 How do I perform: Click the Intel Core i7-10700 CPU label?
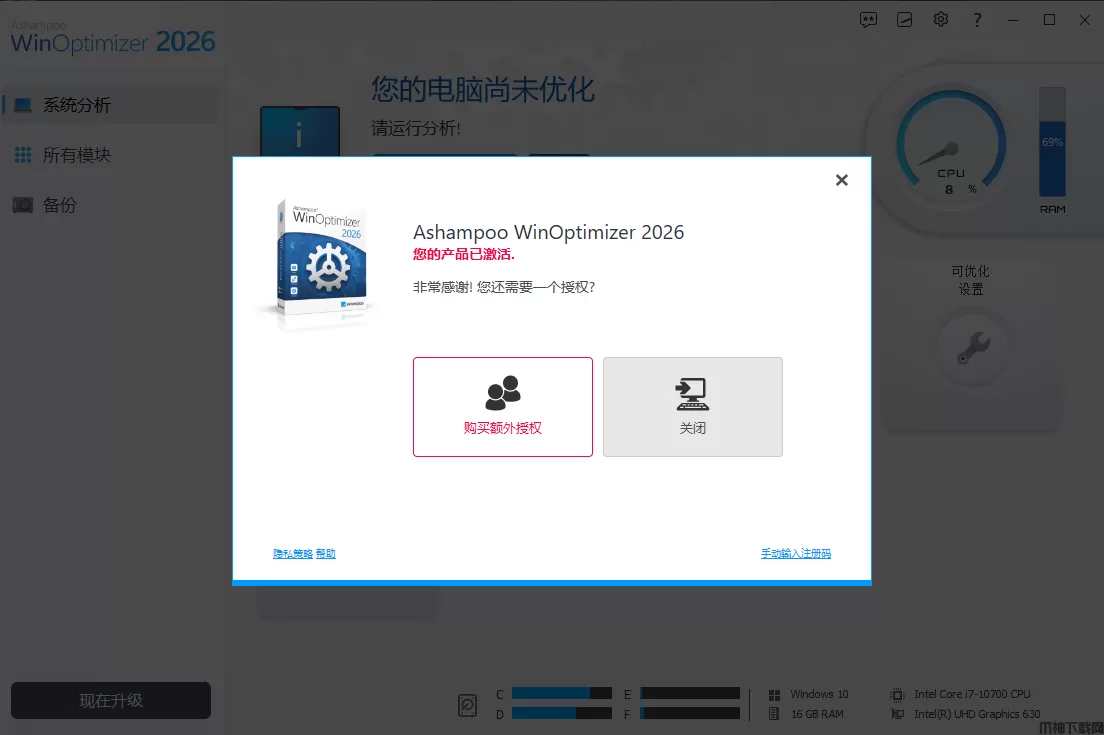pyautogui.click(x=972, y=694)
